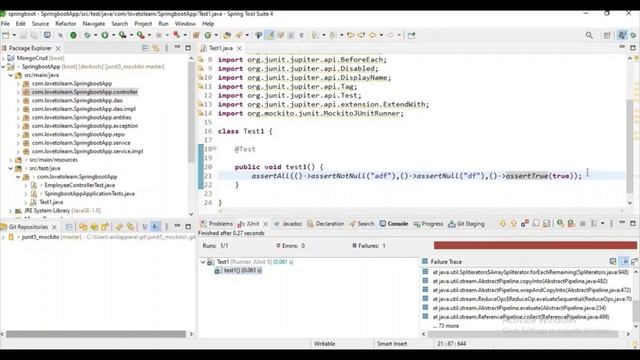This screenshot has width=640, height=360.
Task: Open the Debug dropdown arrow in toolbar
Action: coord(96,36)
